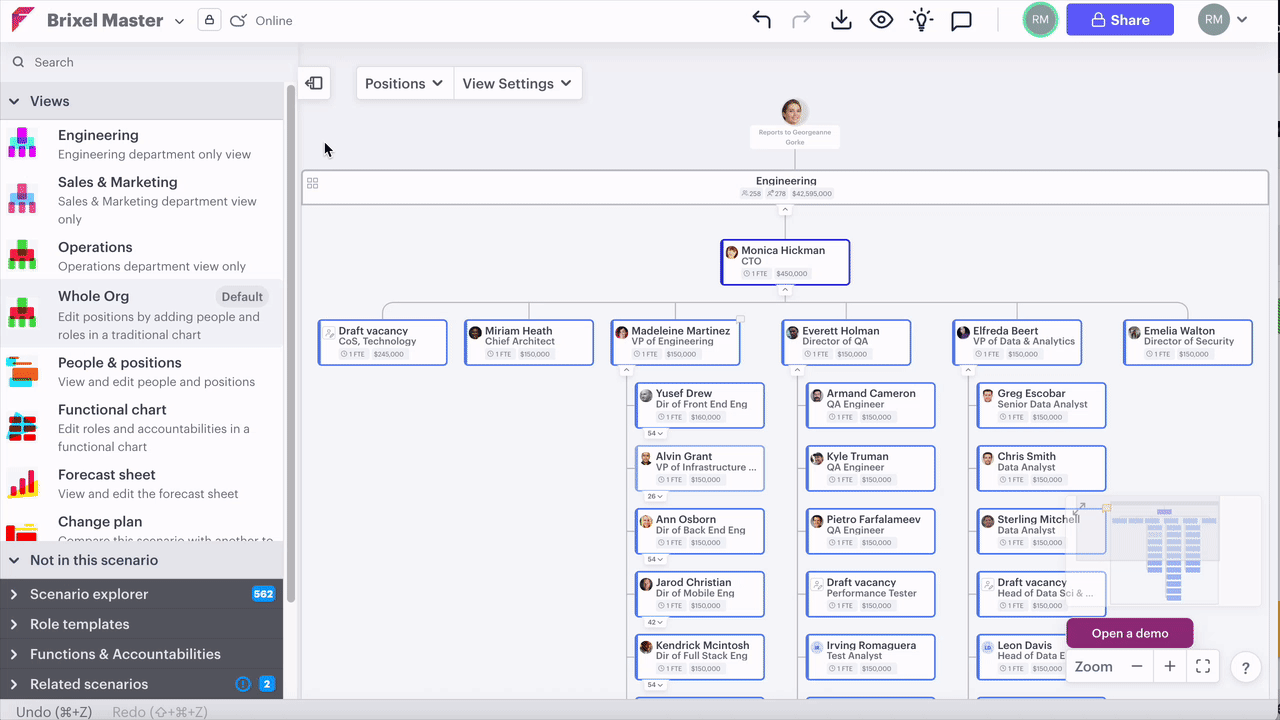Toggle the scenario lock icon
This screenshot has height=720, width=1280.
[208, 19]
